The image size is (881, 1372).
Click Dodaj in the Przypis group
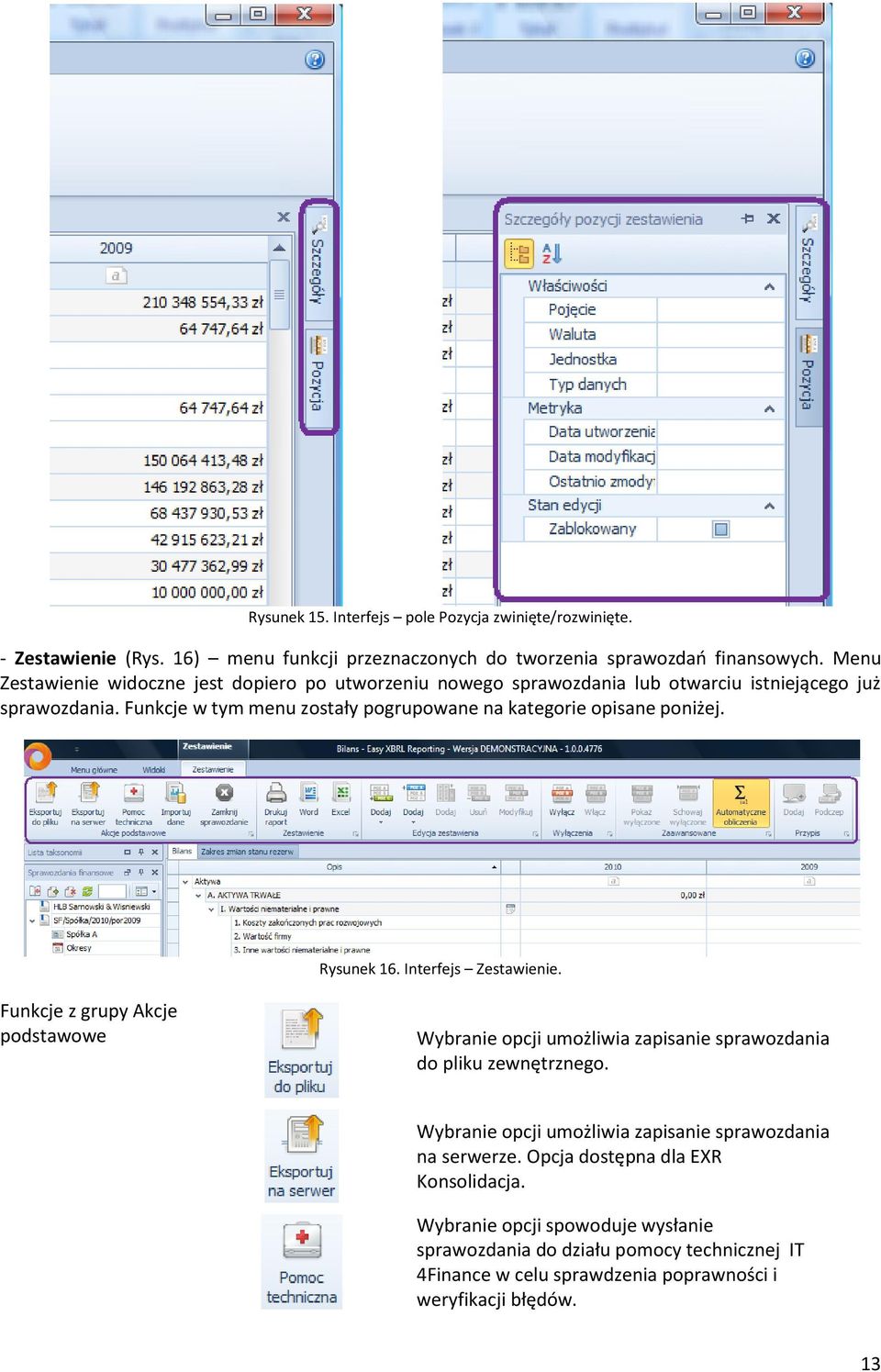(794, 799)
